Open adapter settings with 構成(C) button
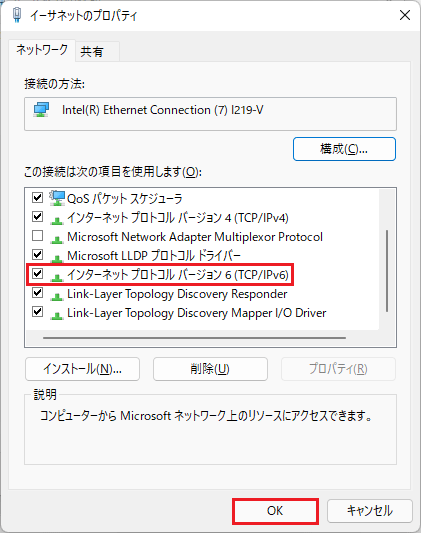Image resolution: width=421 pixels, height=533 pixels. coord(344,149)
